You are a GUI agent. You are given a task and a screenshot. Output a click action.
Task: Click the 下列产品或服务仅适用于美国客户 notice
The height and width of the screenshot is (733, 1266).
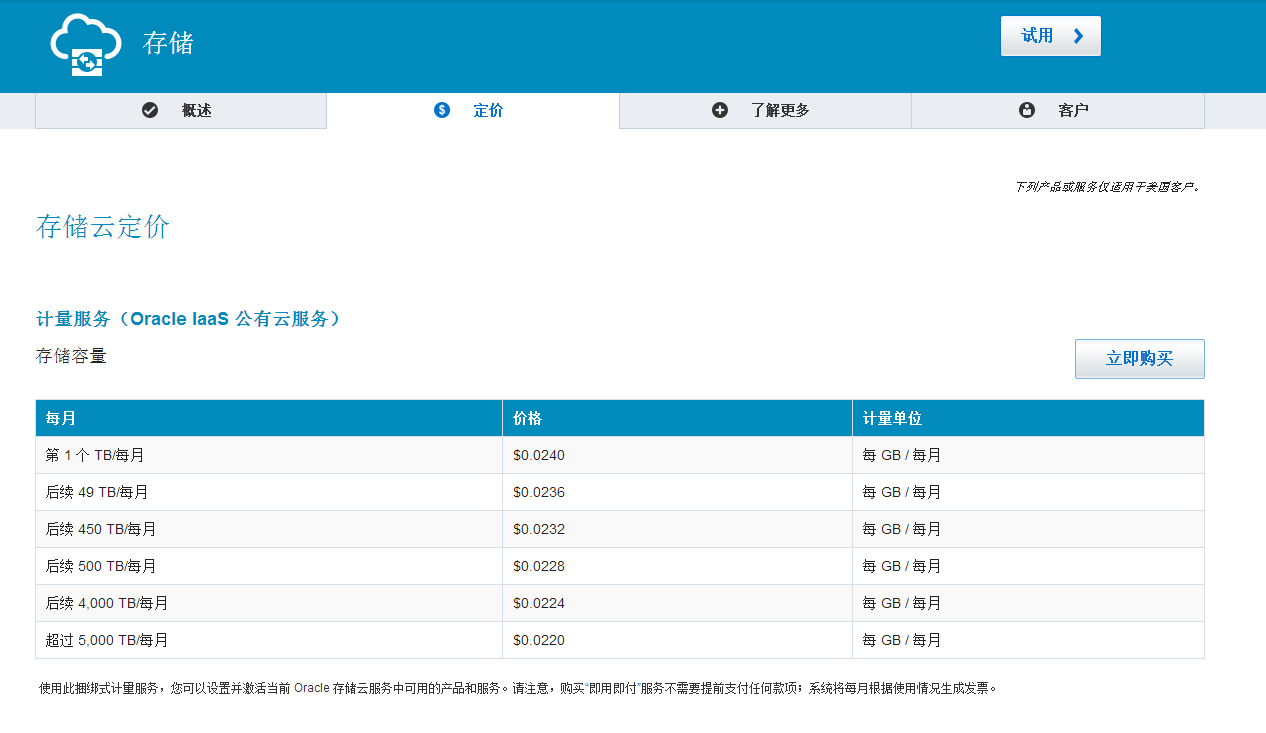click(x=1107, y=187)
